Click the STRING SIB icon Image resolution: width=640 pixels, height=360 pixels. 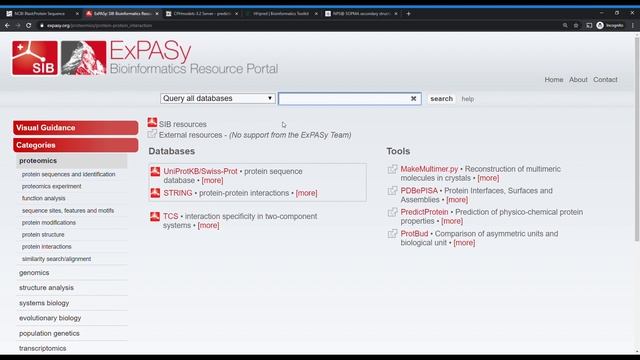coord(155,193)
